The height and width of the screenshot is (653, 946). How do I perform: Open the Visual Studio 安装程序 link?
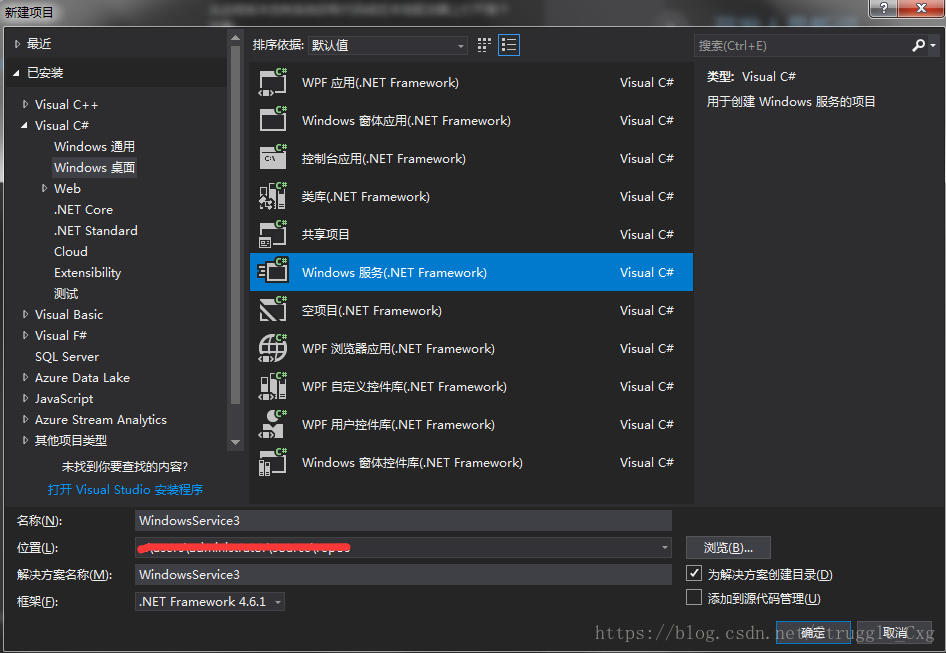[125, 489]
